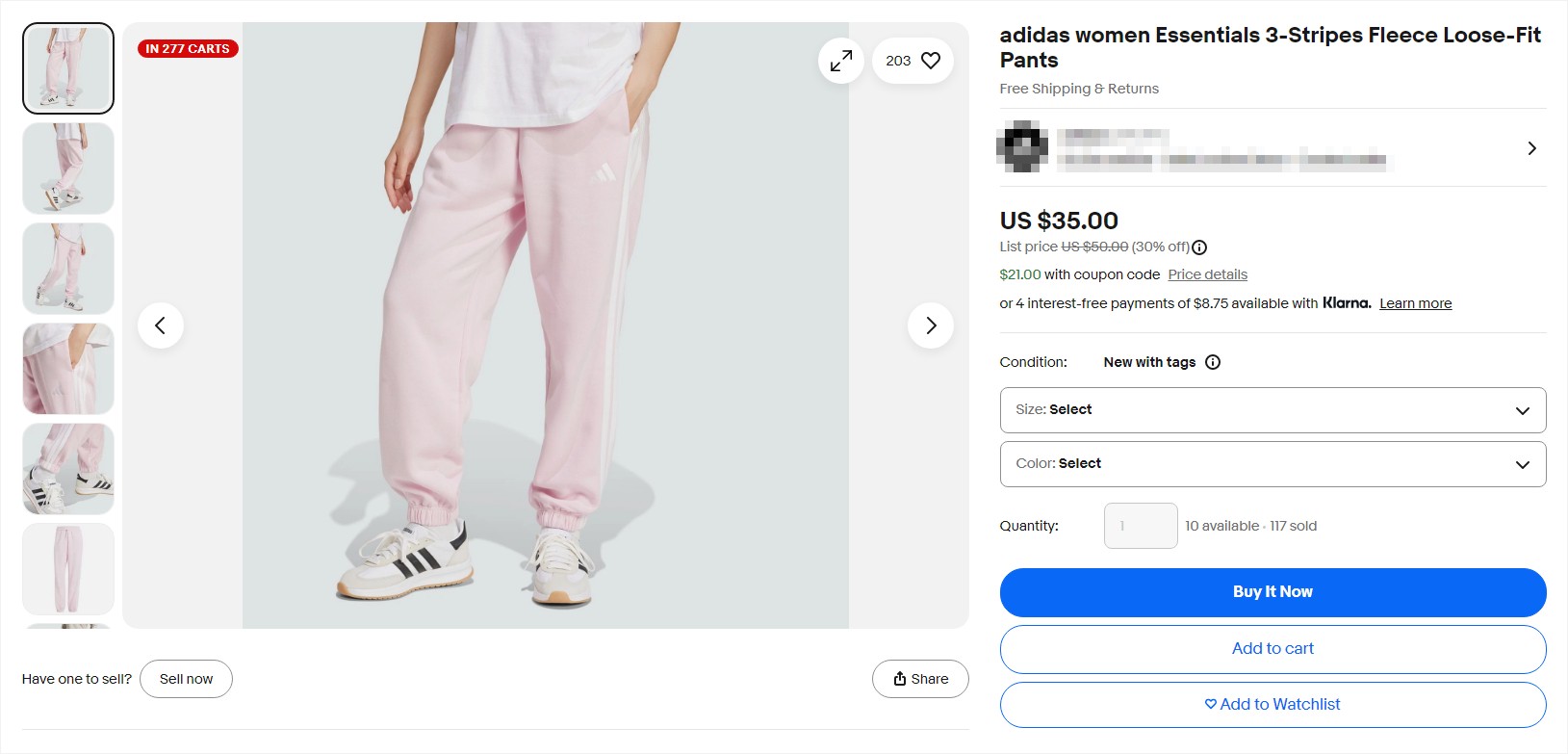
Task: Select the folded pants thumbnail at the bottom
Action: [x=67, y=568]
